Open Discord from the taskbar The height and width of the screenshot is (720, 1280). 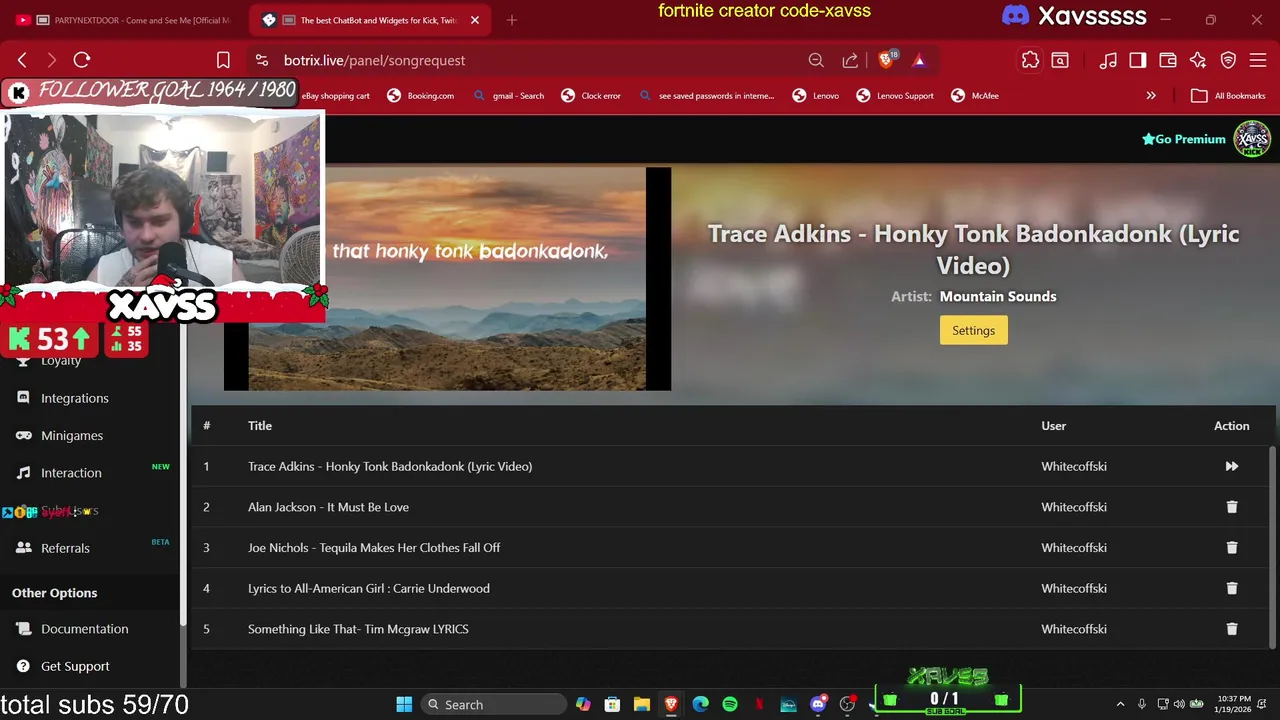tap(818, 704)
